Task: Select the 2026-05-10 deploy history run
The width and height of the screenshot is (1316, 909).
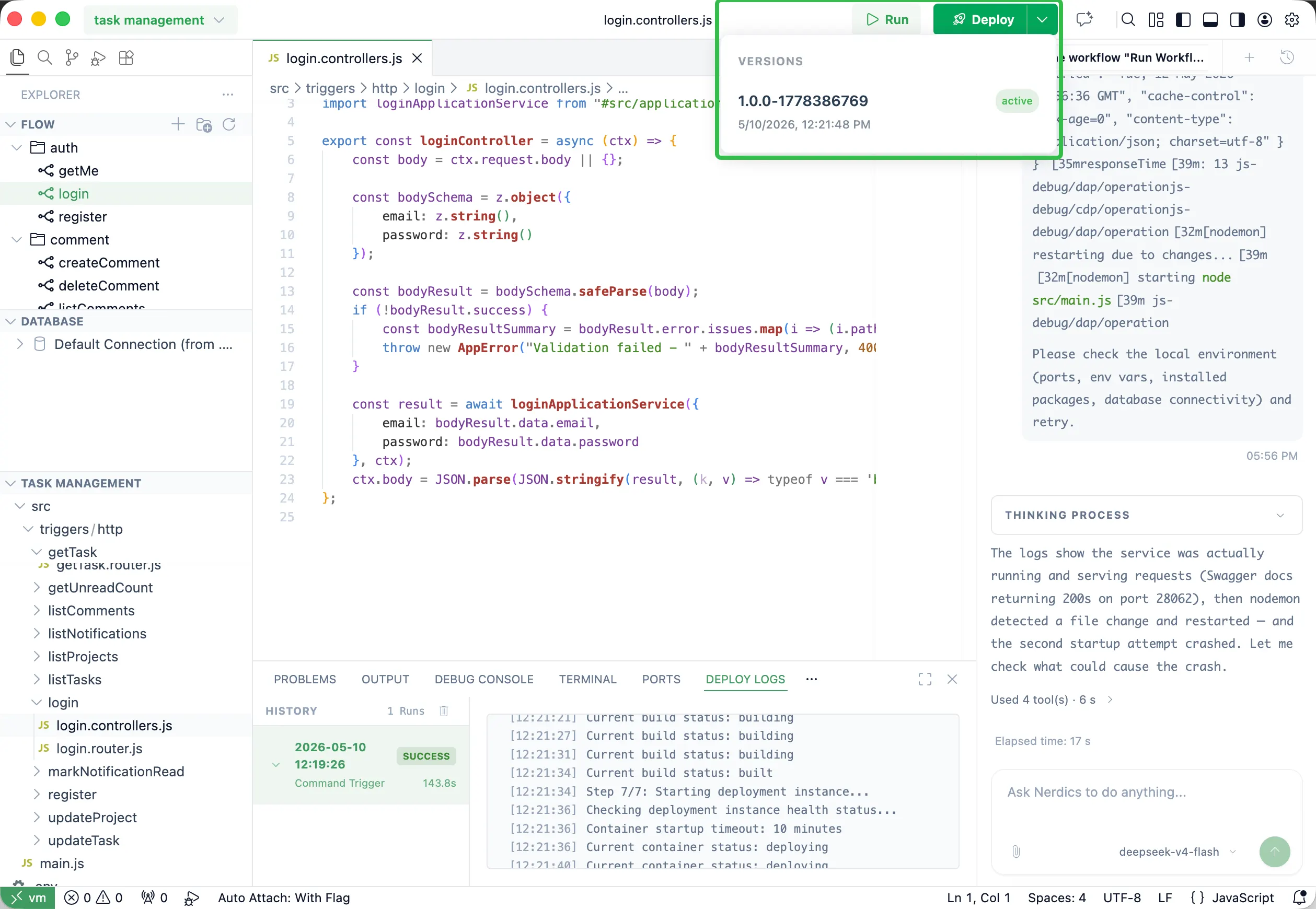Action: (361, 765)
